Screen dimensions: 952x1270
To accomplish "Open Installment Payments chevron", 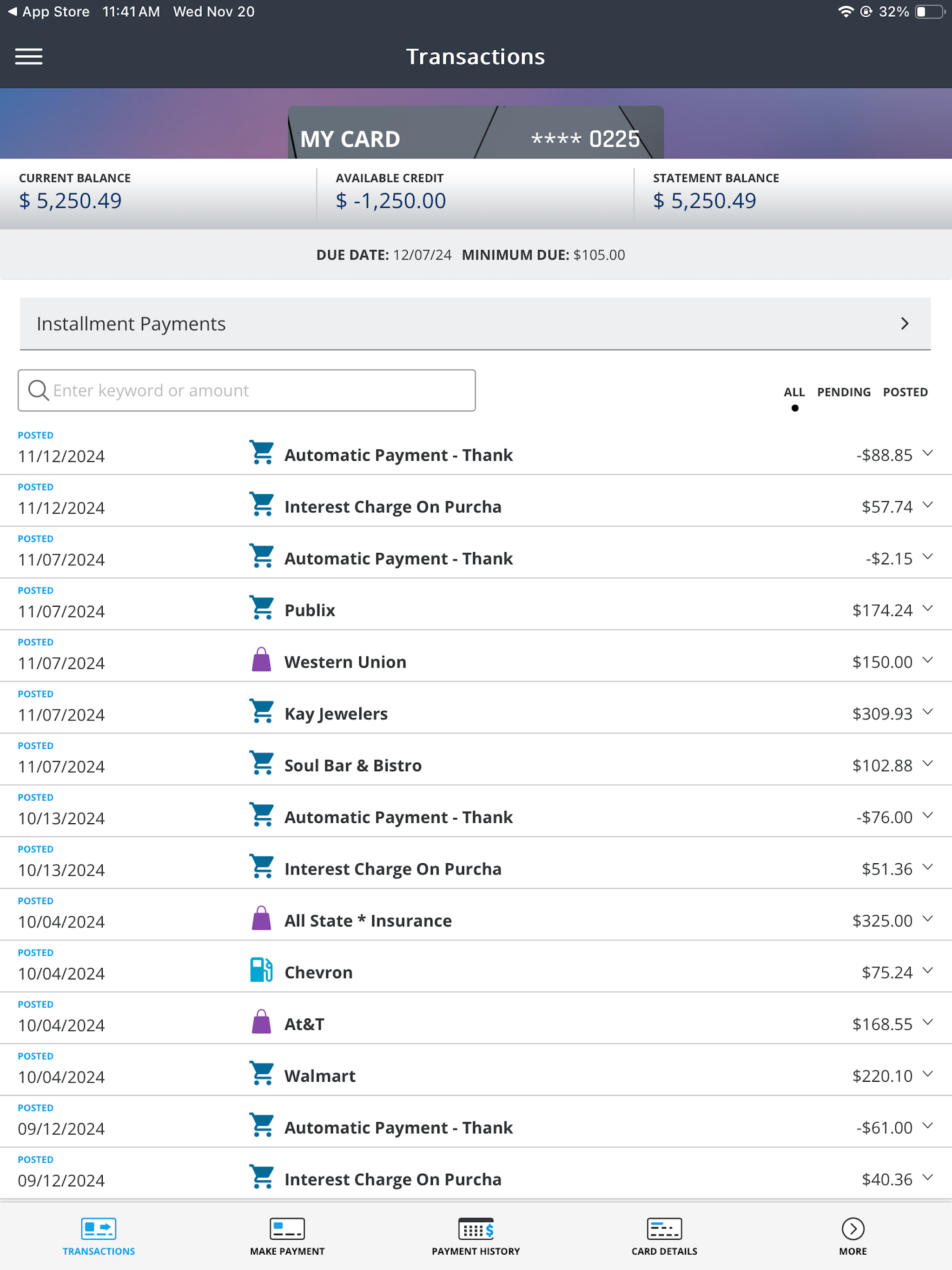I will [905, 324].
